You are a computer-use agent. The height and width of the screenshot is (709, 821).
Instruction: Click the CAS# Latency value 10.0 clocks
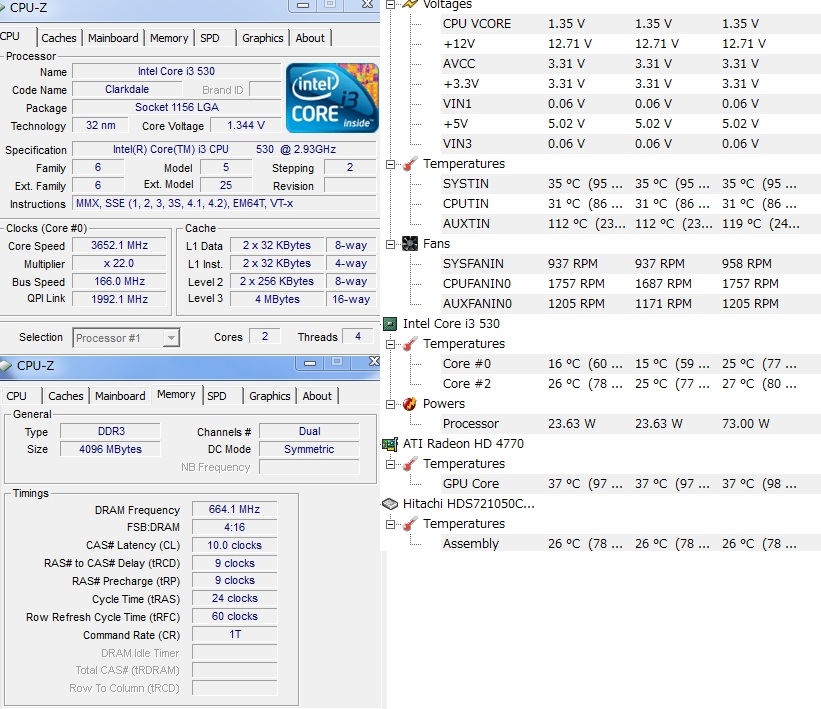[x=234, y=545]
